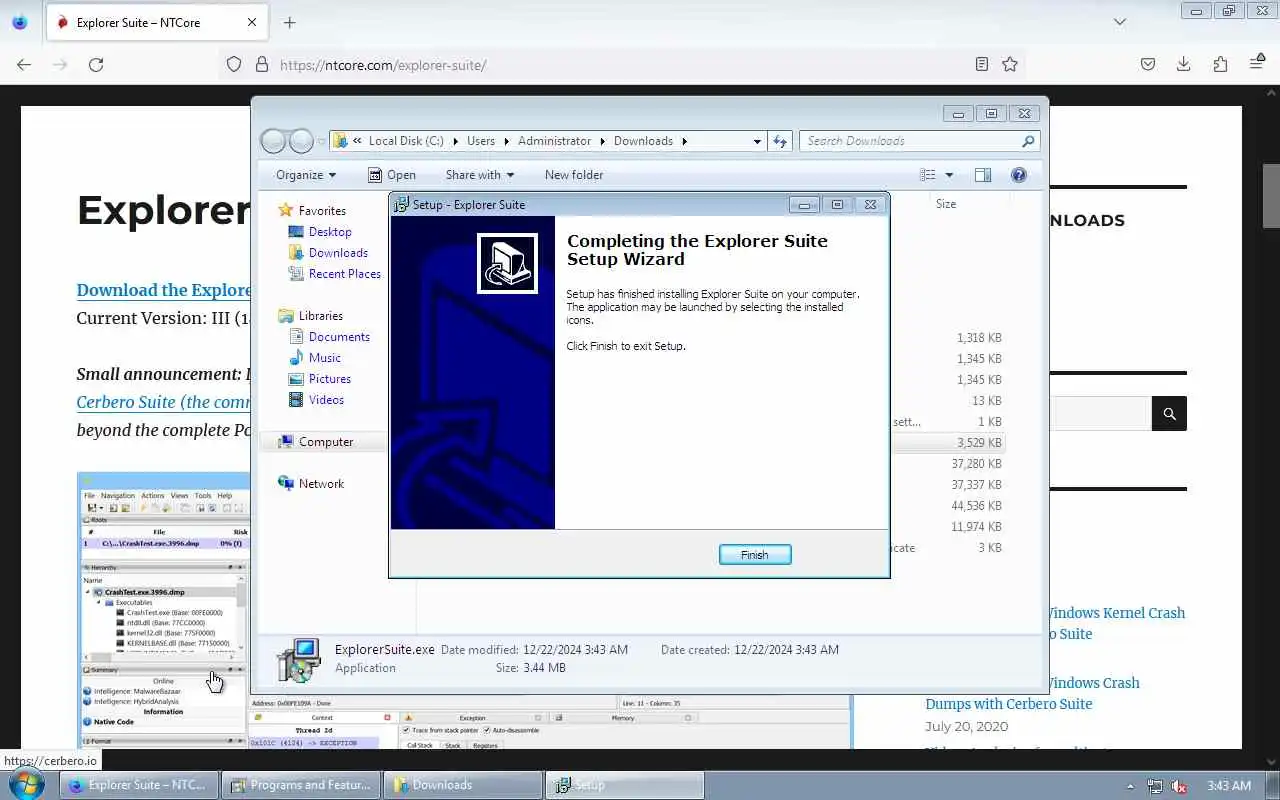1280x800 pixels.
Task: Click the Pocket save icon
Action: (x=1148, y=64)
